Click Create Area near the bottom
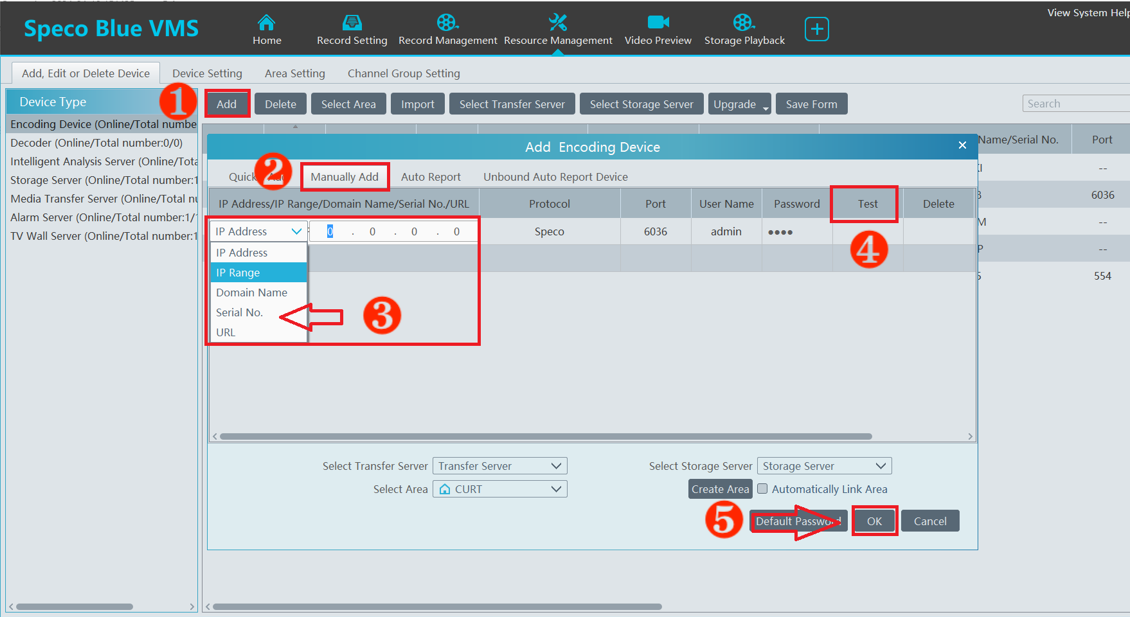This screenshot has width=1130, height=617. (720, 489)
